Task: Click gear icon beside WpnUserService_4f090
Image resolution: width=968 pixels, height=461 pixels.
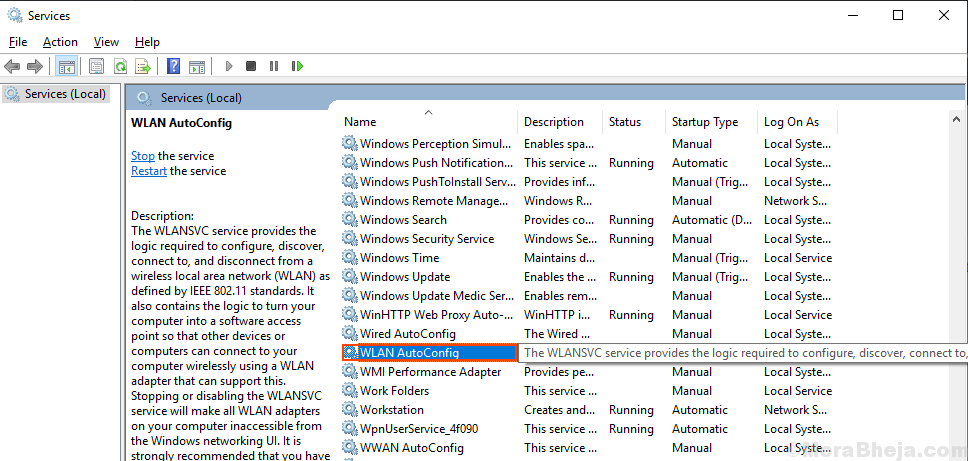Action: click(350, 429)
